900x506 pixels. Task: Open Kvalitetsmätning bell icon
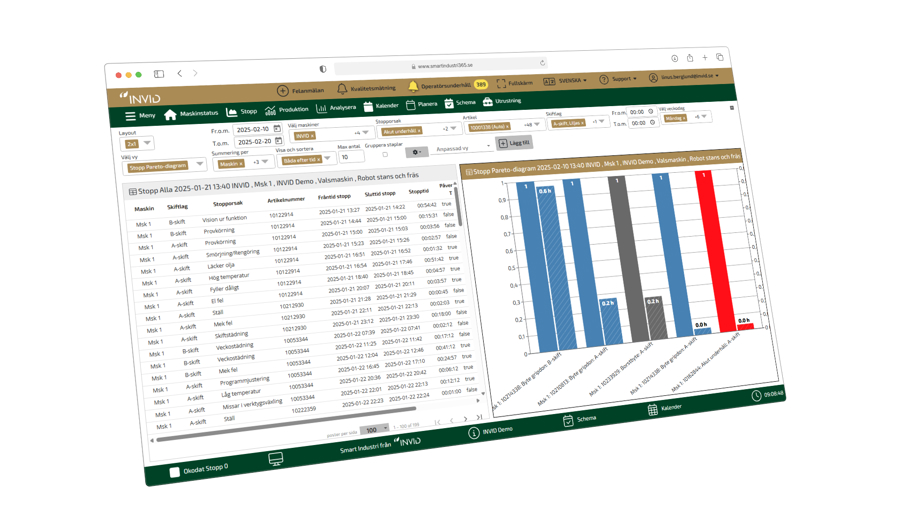click(342, 89)
